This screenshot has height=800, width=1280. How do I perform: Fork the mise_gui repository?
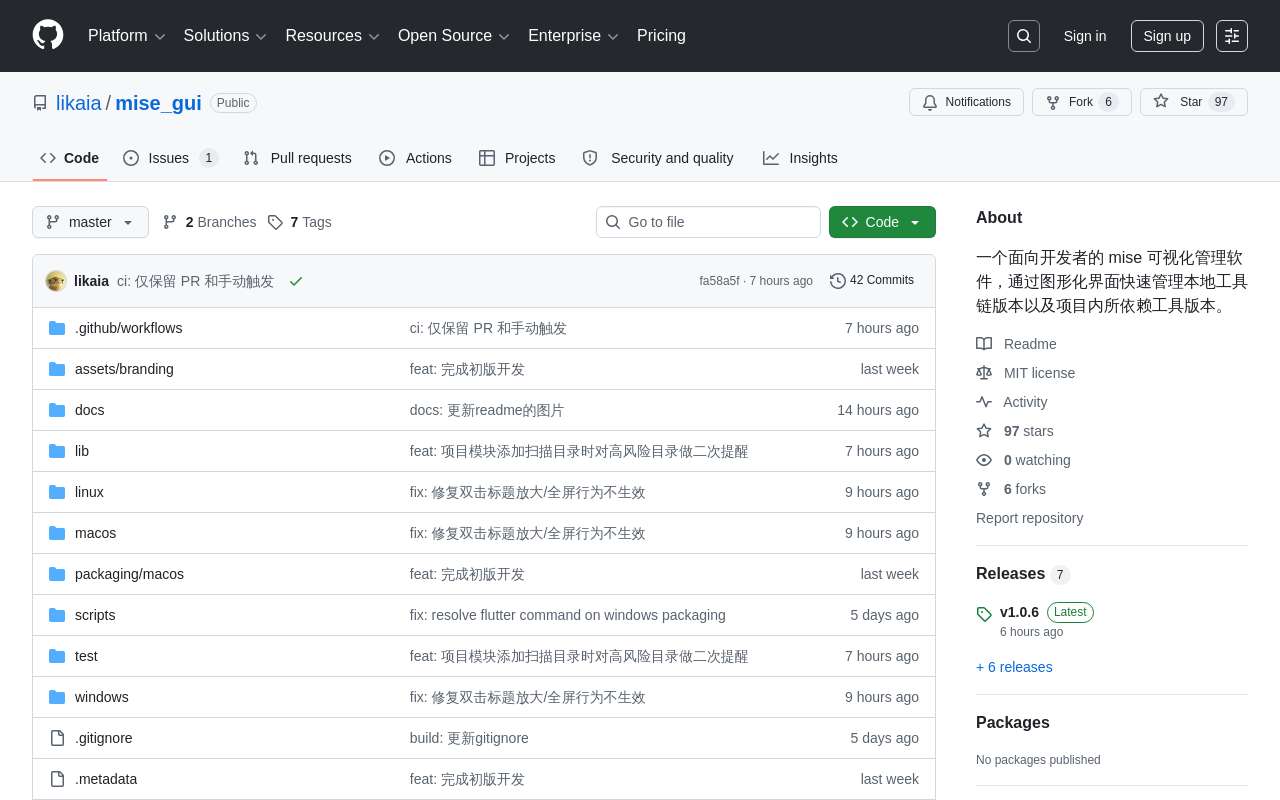pyautogui.click(x=1082, y=102)
